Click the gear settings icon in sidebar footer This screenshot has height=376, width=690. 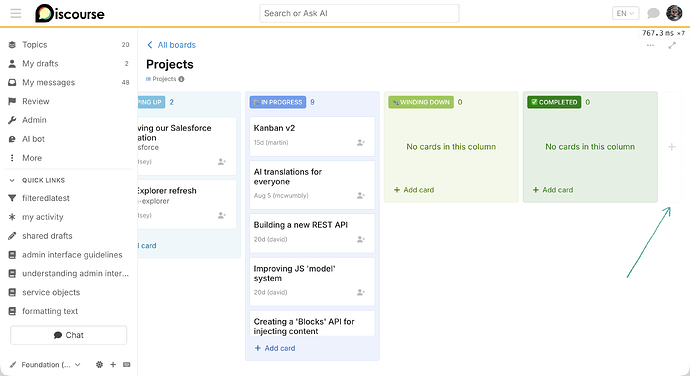click(x=99, y=365)
